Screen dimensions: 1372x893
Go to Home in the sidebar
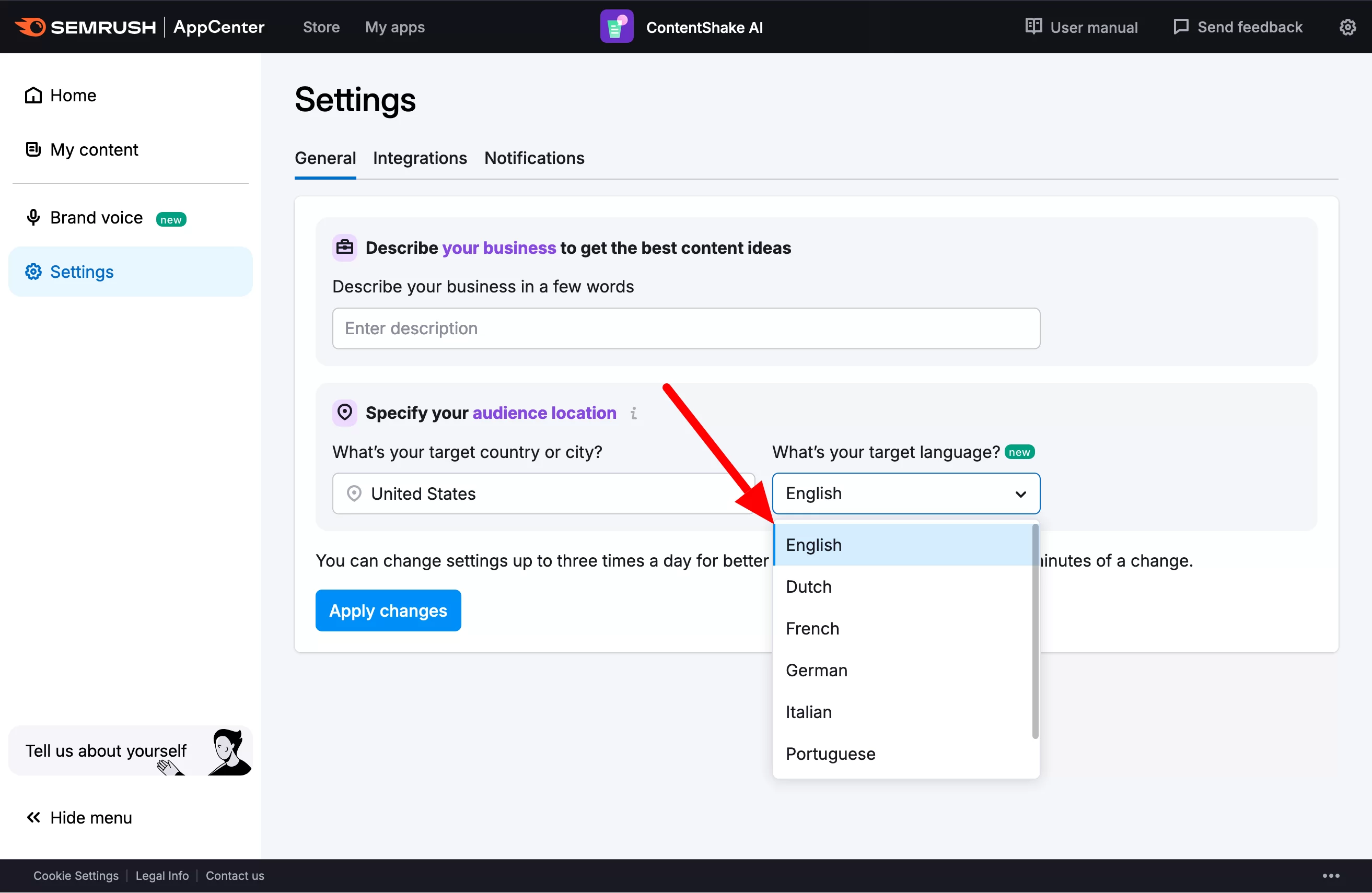pyautogui.click(x=130, y=95)
